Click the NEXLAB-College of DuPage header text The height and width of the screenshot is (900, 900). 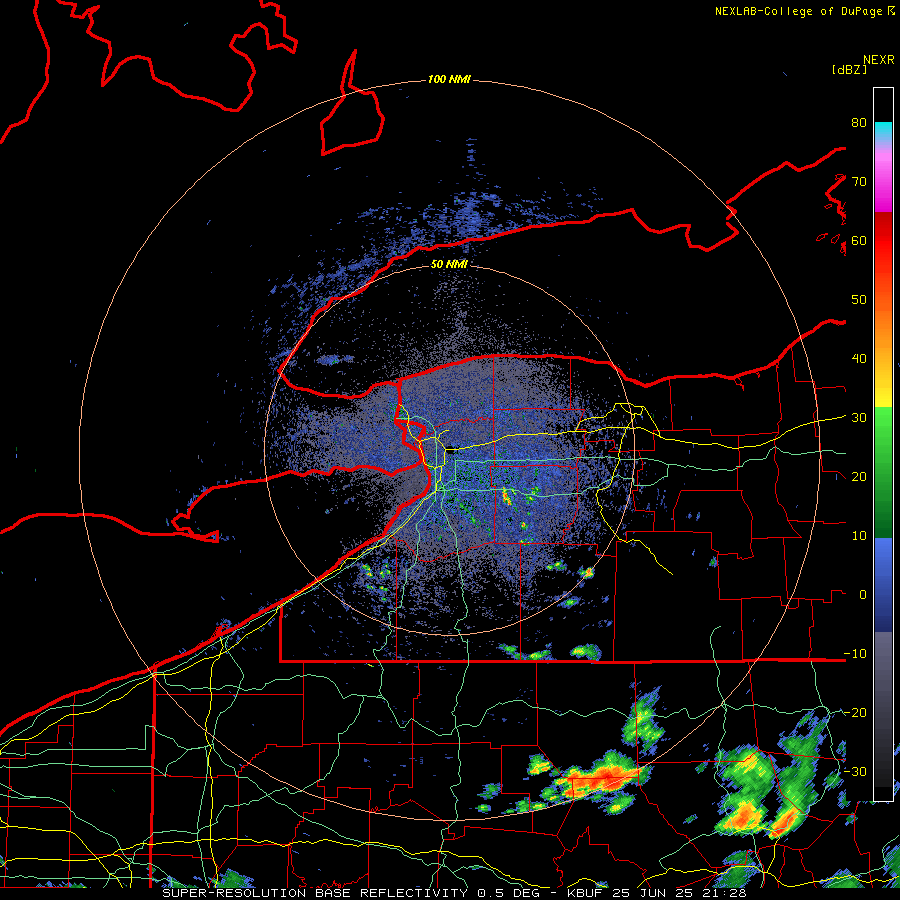800,11
